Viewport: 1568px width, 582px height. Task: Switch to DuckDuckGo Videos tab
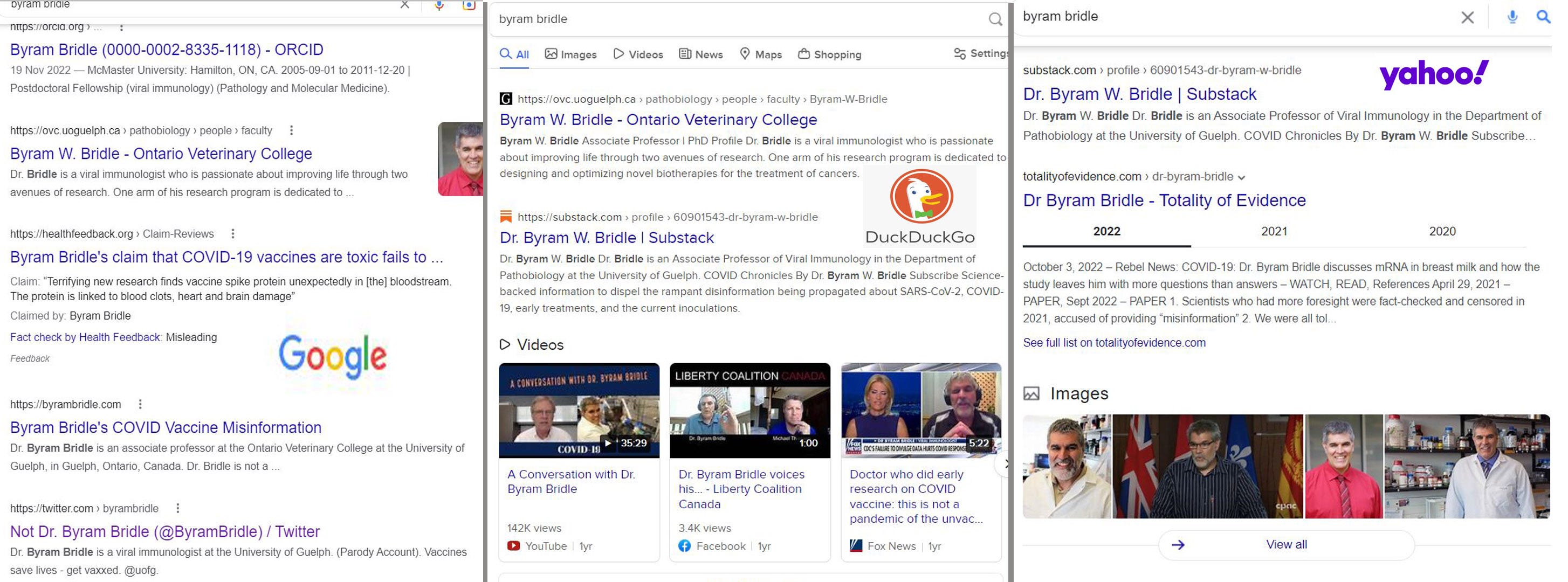(x=638, y=55)
